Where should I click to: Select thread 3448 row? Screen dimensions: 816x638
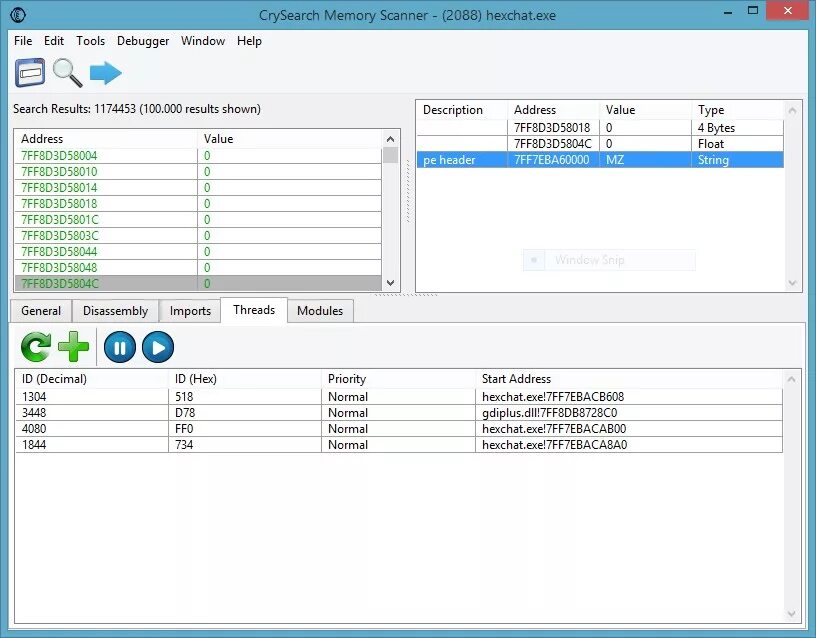point(399,413)
